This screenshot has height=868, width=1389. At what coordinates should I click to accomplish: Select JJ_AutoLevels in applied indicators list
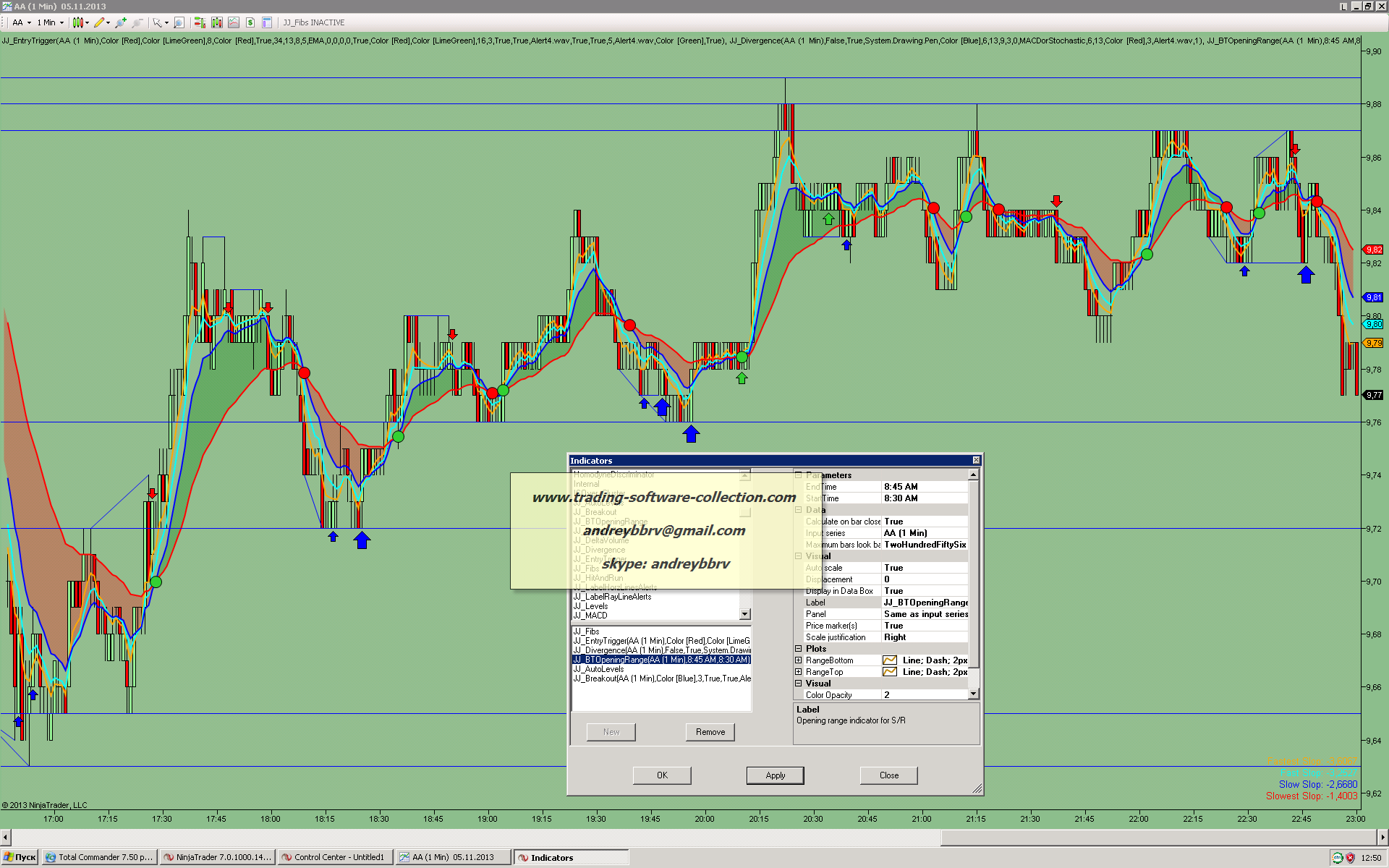[x=599, y=669]
